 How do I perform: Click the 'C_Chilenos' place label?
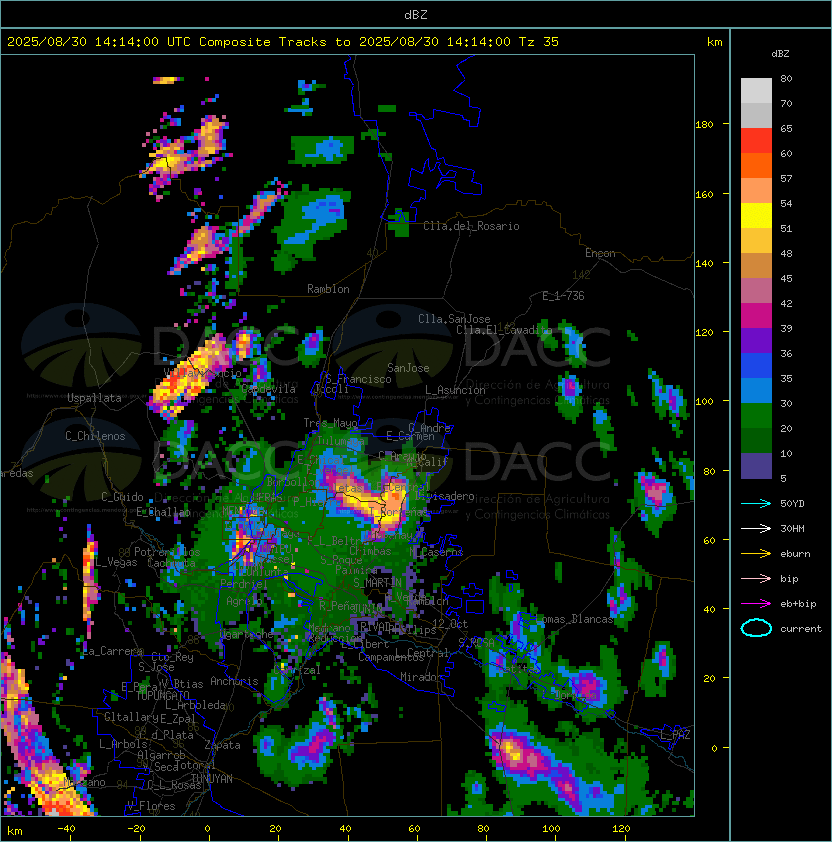click(95, 436)
